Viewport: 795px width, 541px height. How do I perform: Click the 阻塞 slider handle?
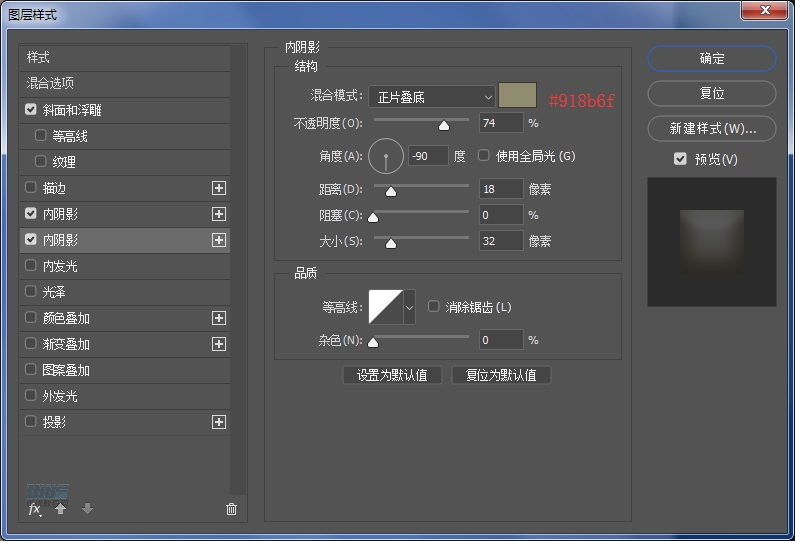pyautogui.click(x=373, y=218)
